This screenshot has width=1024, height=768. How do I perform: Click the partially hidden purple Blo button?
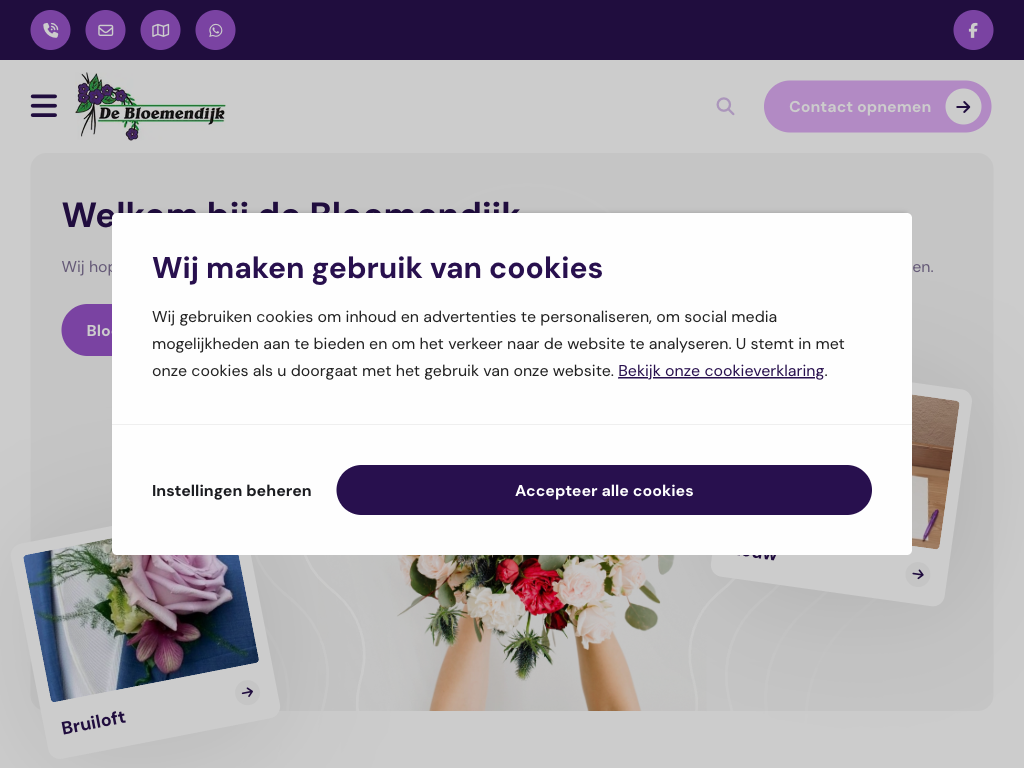(87, 330)
